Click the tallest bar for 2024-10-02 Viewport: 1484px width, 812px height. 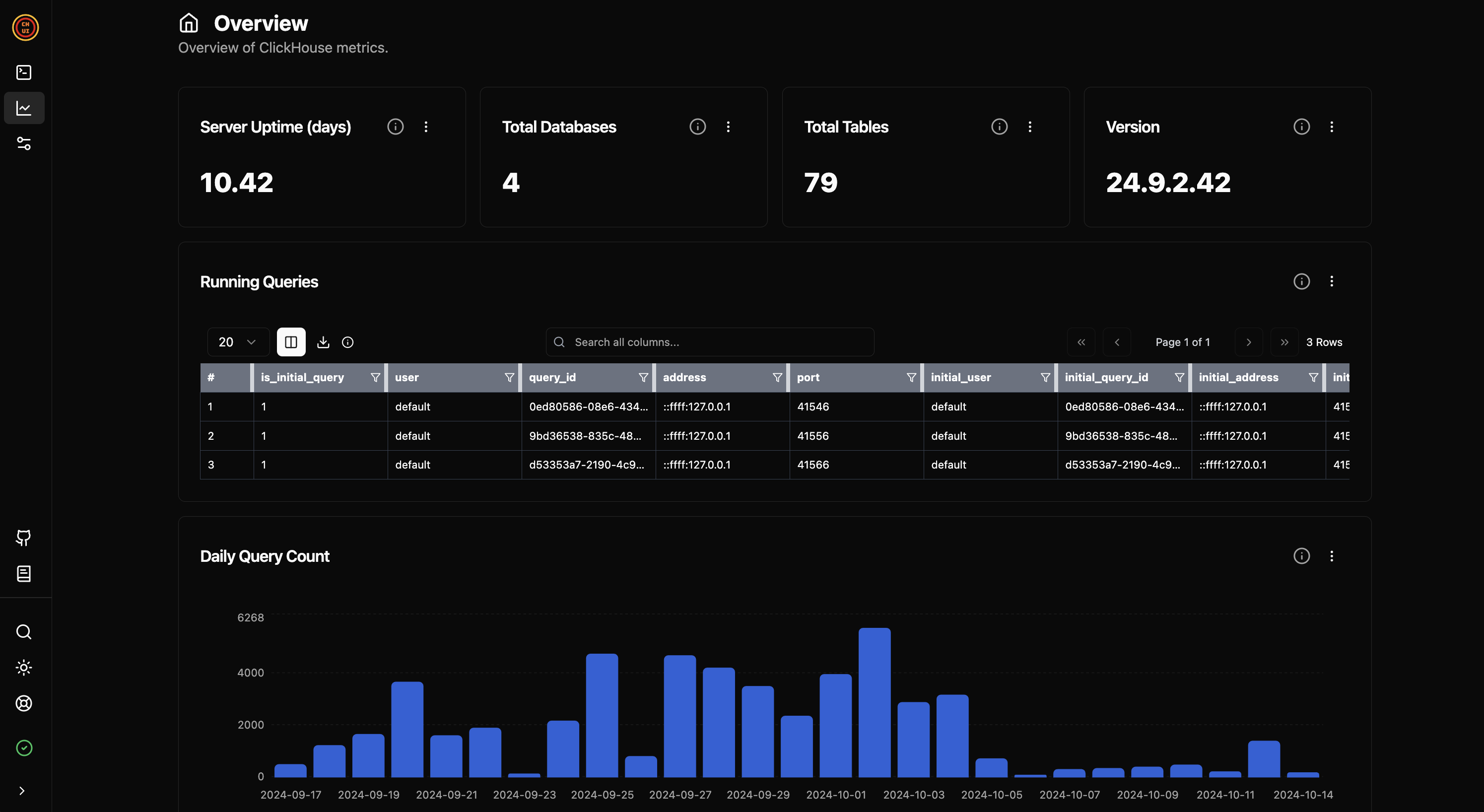pyautogui.click(x=875, y=702)
